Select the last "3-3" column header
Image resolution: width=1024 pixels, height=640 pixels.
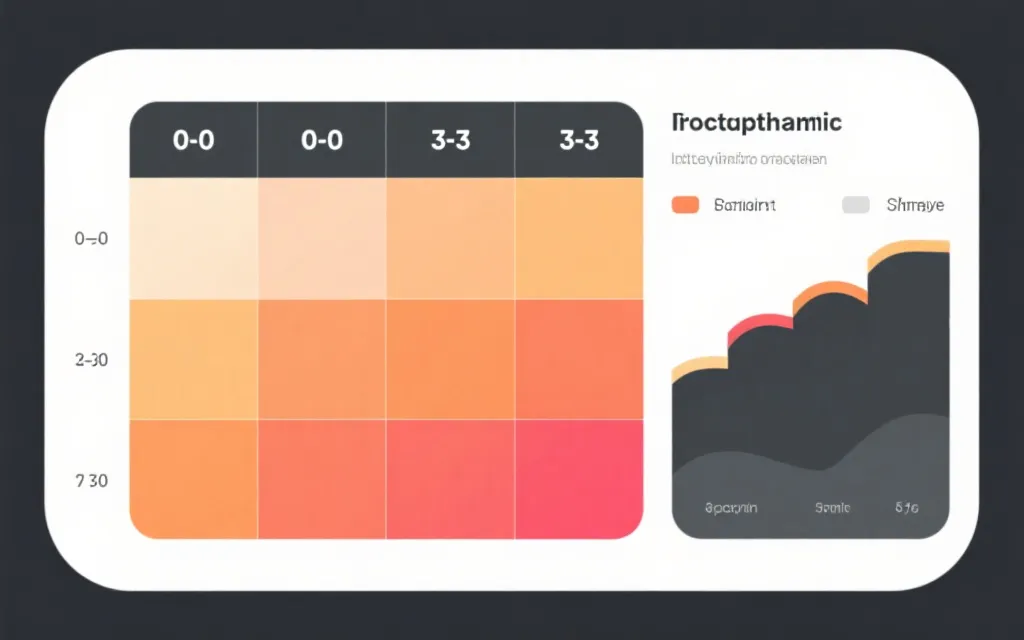click(578, 140)
